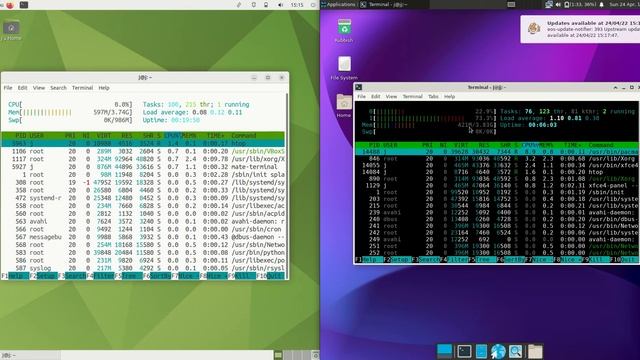
Task: Open the File System desktop icon
Action: click(344, 68)
